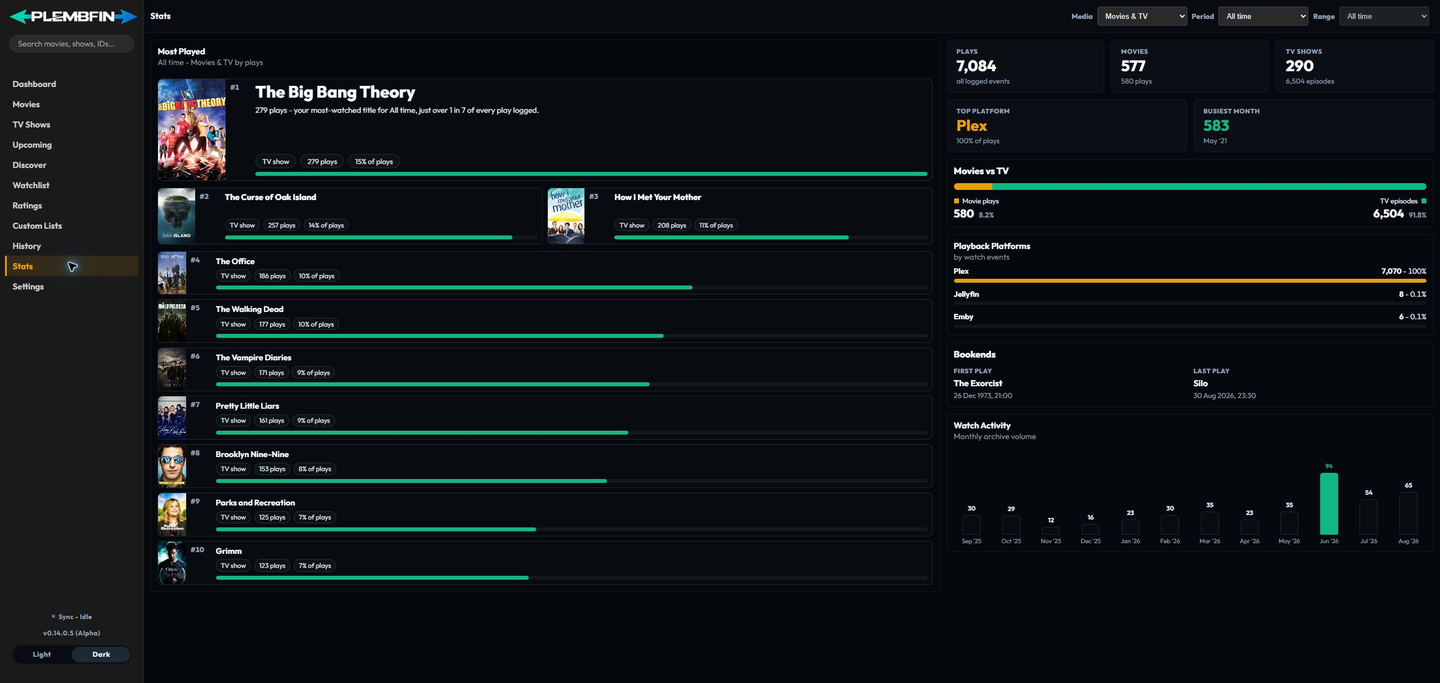The height and width of the screenshot is (683, 1440).
Task: Click the Plembfin logo in the header
Action: click(72, 16)
